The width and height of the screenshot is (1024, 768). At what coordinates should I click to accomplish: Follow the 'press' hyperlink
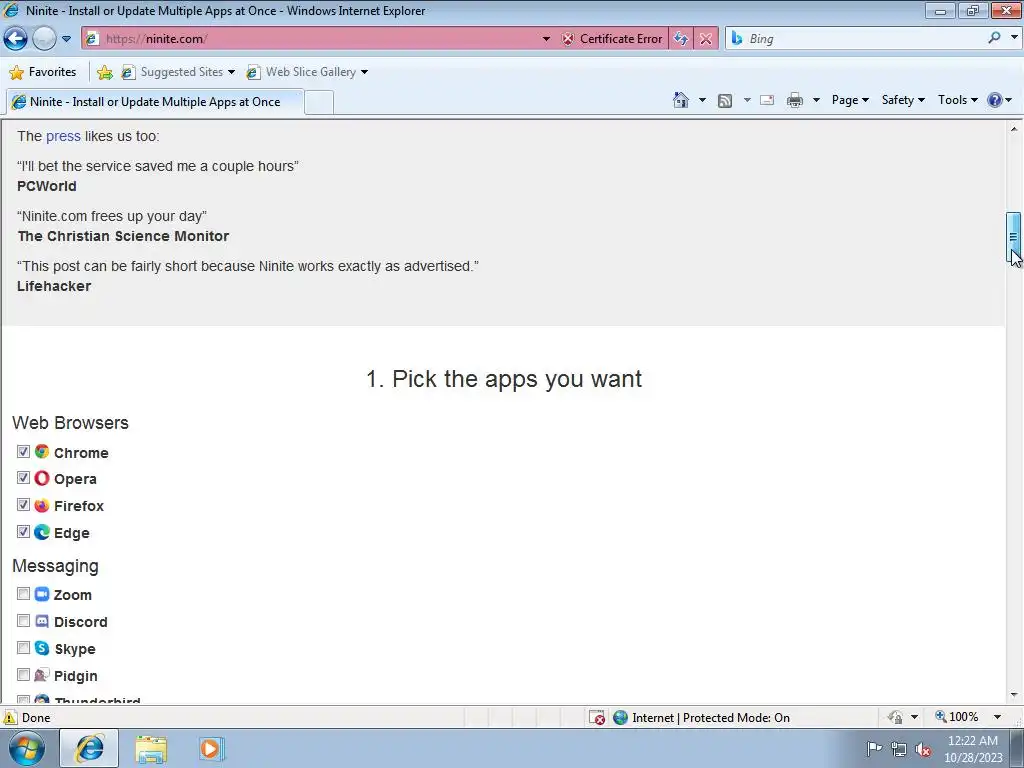(x=63, y=136)
